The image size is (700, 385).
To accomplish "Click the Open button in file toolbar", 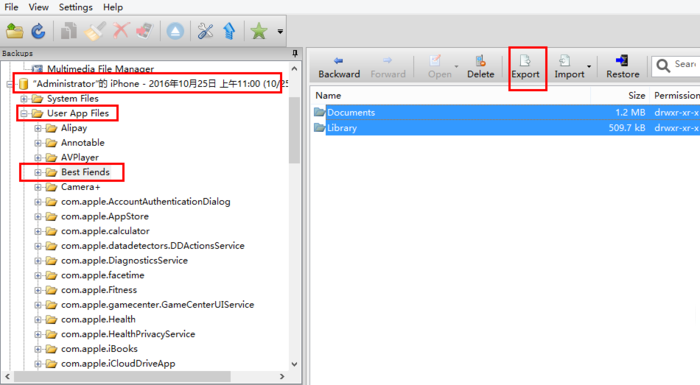I will tap(439, 67).
